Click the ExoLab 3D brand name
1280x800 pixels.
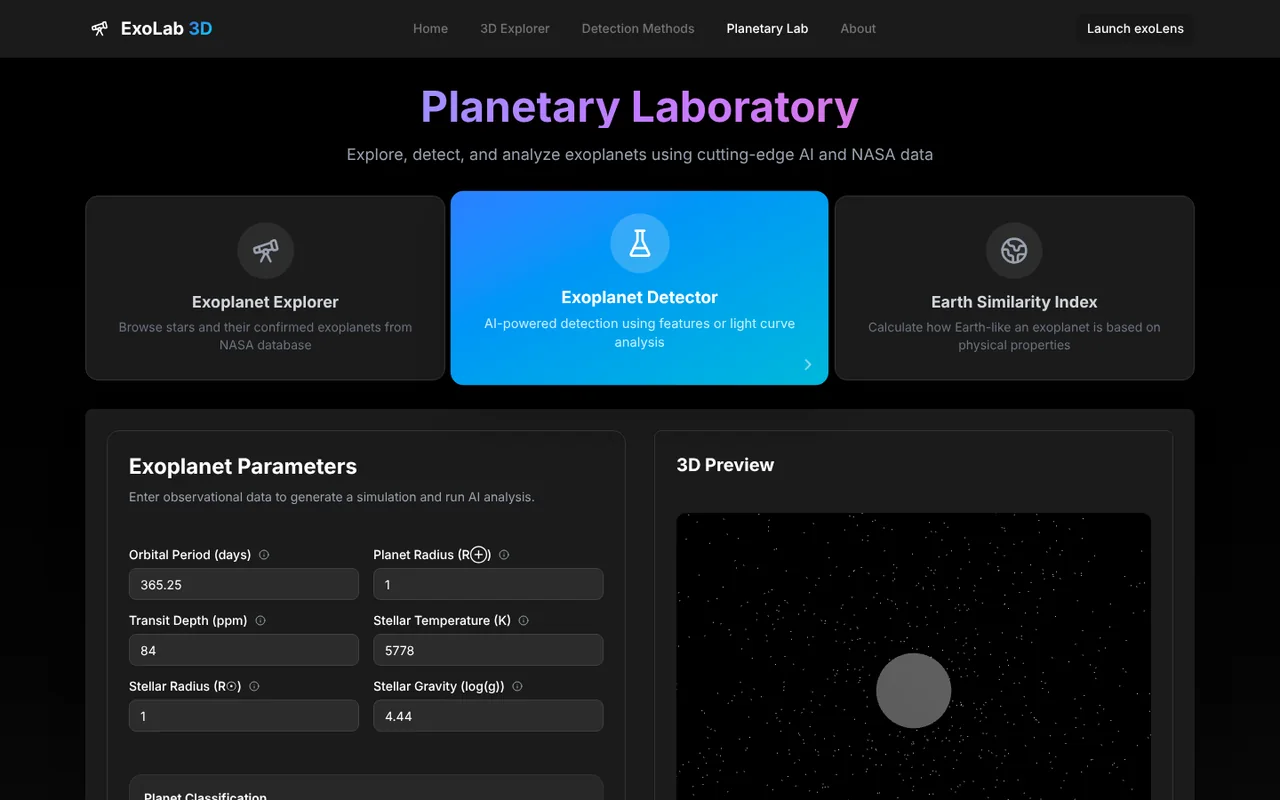(x=166, y=28)
